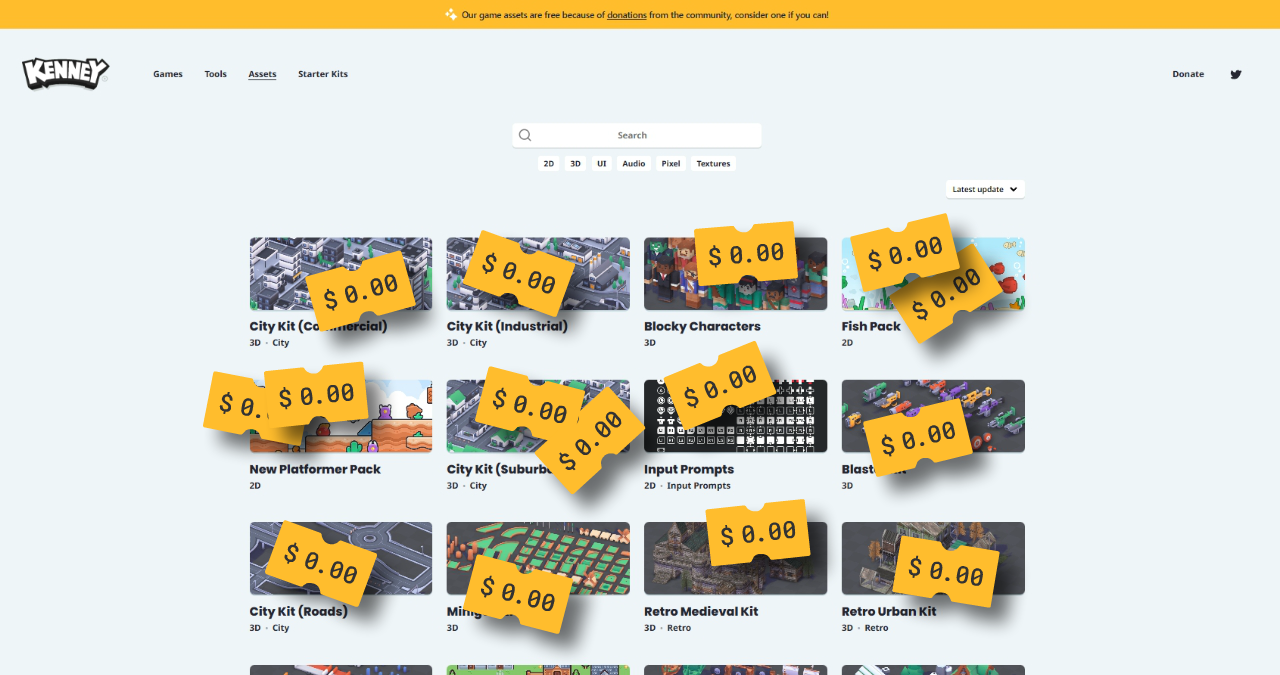
Task: Click the magnifying glass search icon
Action: [x=525, y=135]
